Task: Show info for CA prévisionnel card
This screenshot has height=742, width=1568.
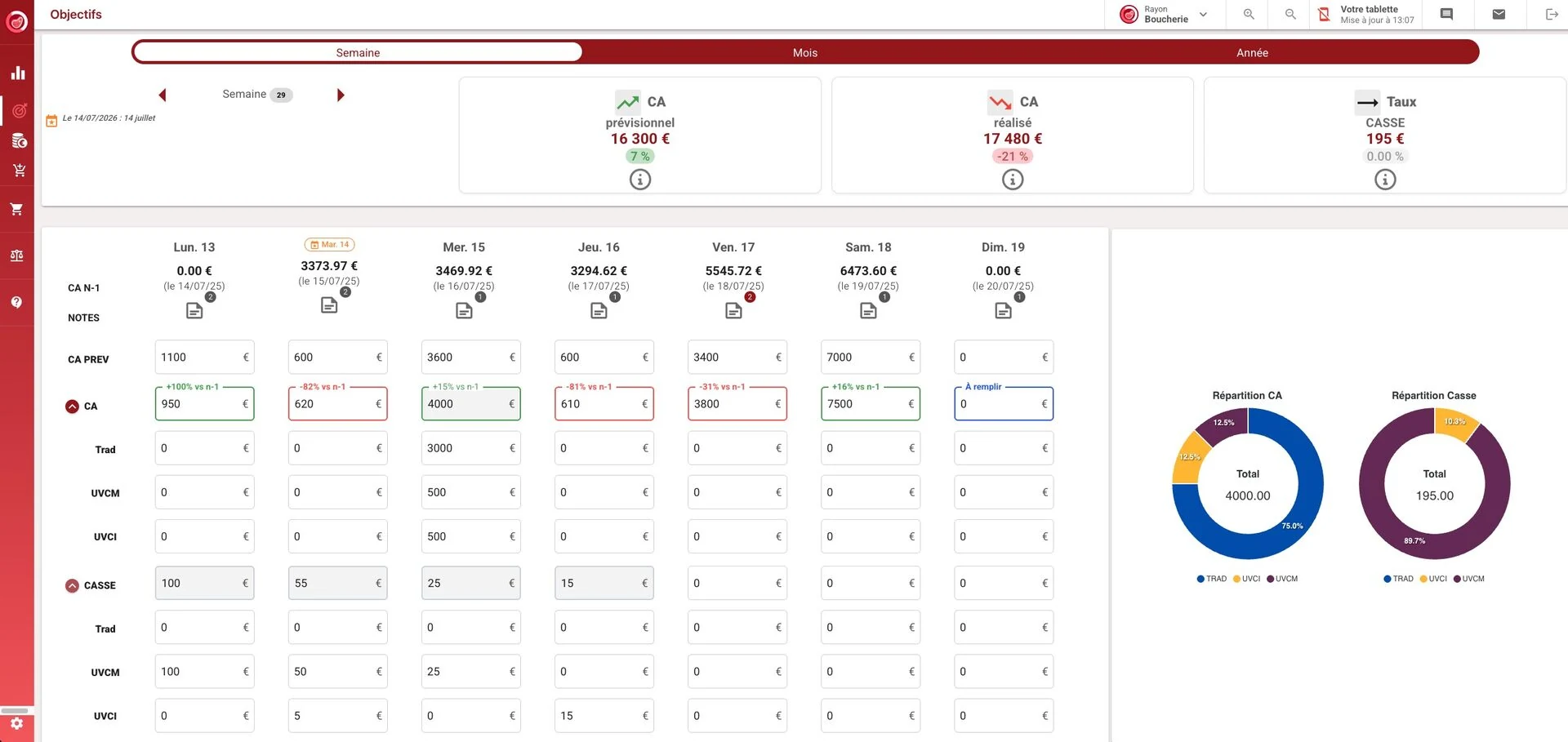Action: pyautogui.click(x=640, y=180)
